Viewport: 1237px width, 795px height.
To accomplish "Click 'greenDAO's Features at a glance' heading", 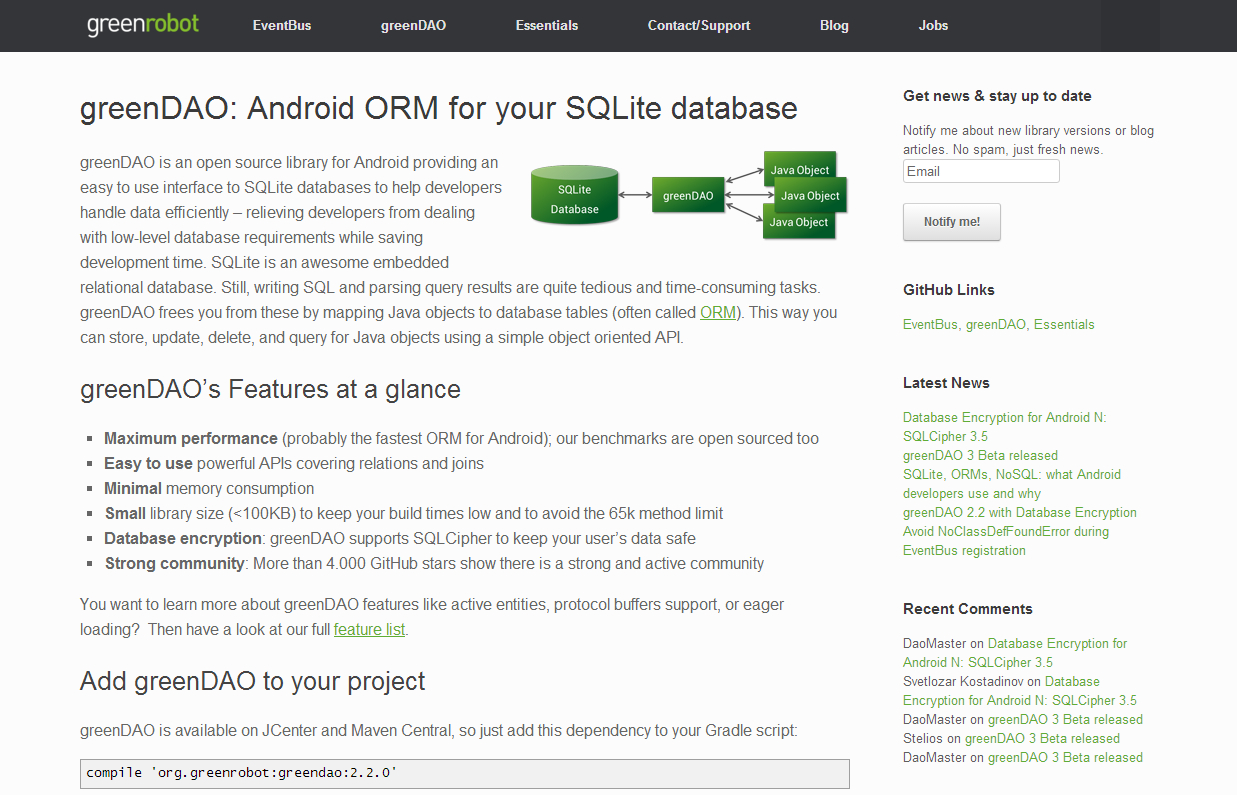I will click(x=270, y=389).
